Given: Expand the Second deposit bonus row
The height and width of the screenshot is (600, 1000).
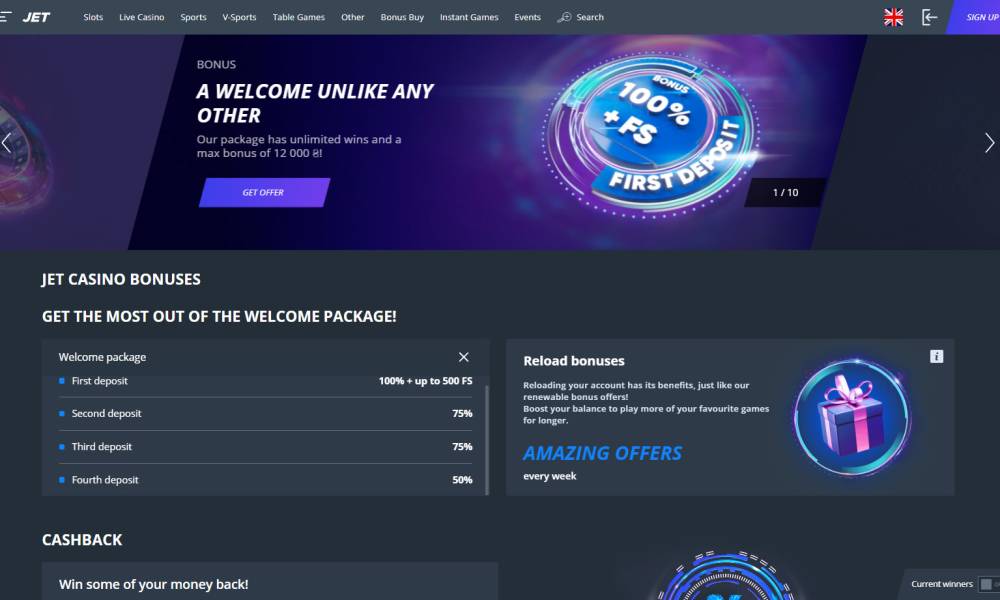Looking at the screenshot, I should pyautogui.click(x=265, y=414).
